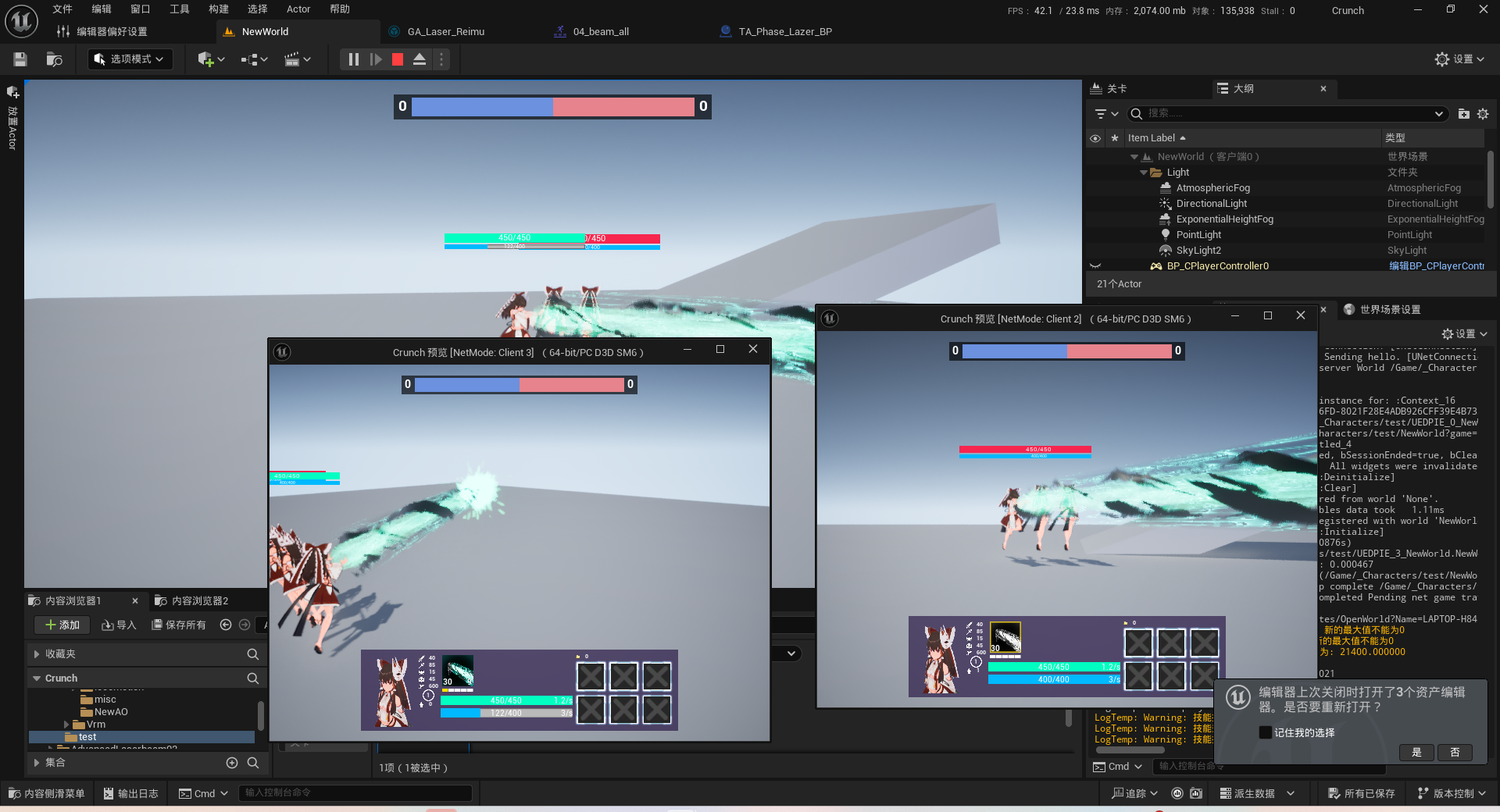1500x812 pixels.
Task: Open the edit BP_CPlayerController link
Action: [x=1436, y=266]
